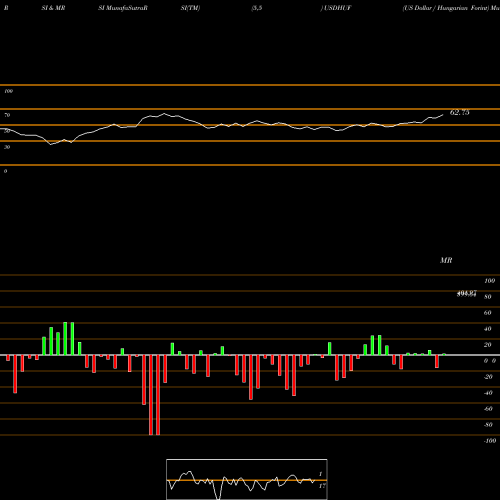Click the 40 label on the MR axis

click(x=488, y=329)
